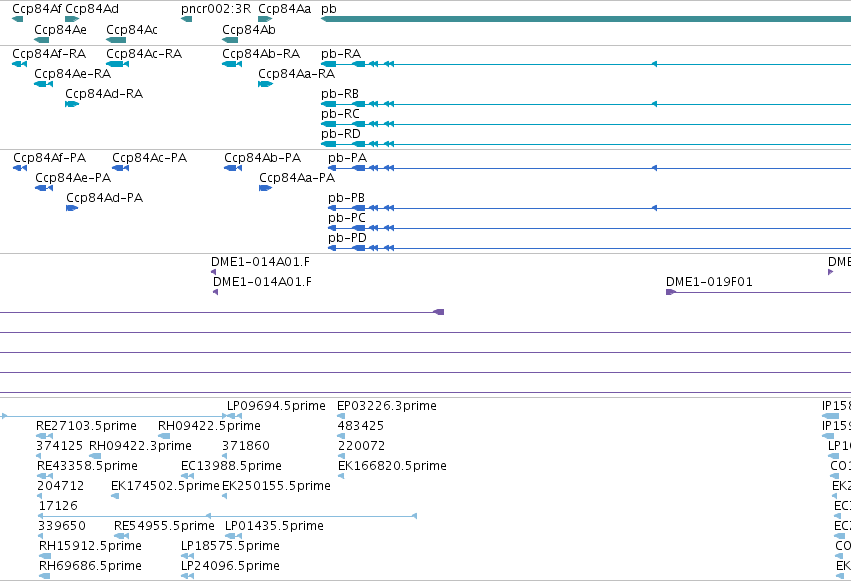Viewport: 851px width, 581px height.
Task: Click the pb-PC protein label
Action: [x=347, y=218]
